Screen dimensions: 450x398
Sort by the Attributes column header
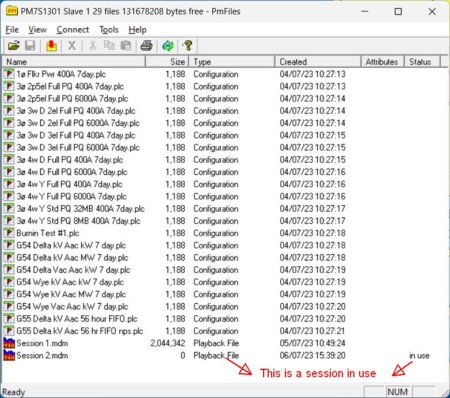click(x=382, y=62)
